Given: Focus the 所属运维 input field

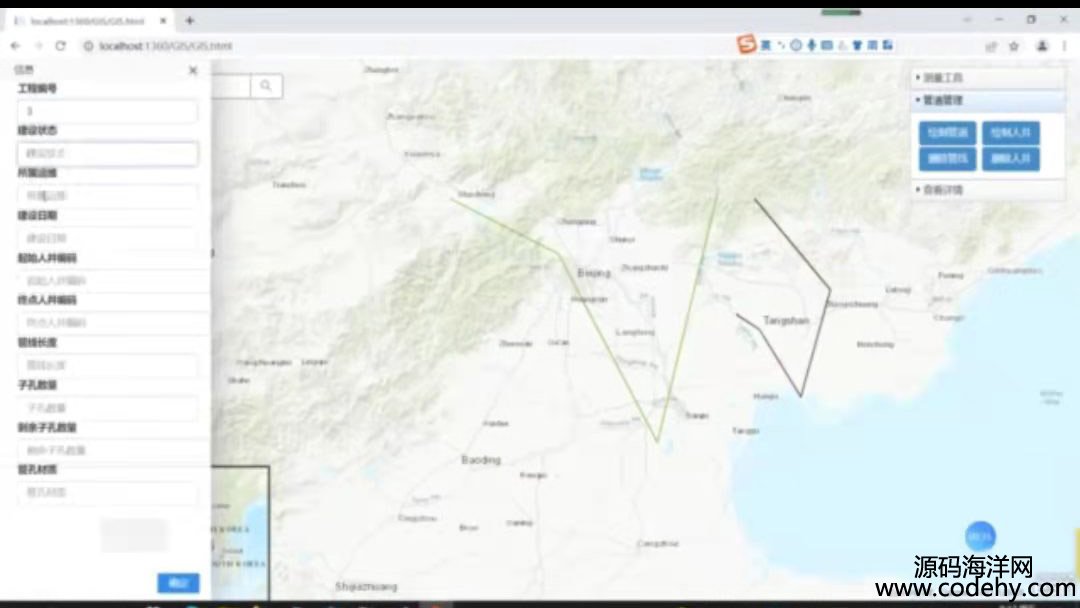Looking at the screenshot, I should pyautogui.click(x=107, y=196).
